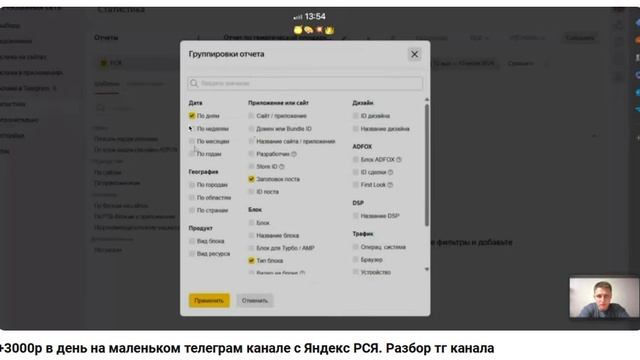Image resolution: width=640 pixels, height=360 pixels.
Task: Click the scroll-down arrow of the dialog list
Action: 427,269
